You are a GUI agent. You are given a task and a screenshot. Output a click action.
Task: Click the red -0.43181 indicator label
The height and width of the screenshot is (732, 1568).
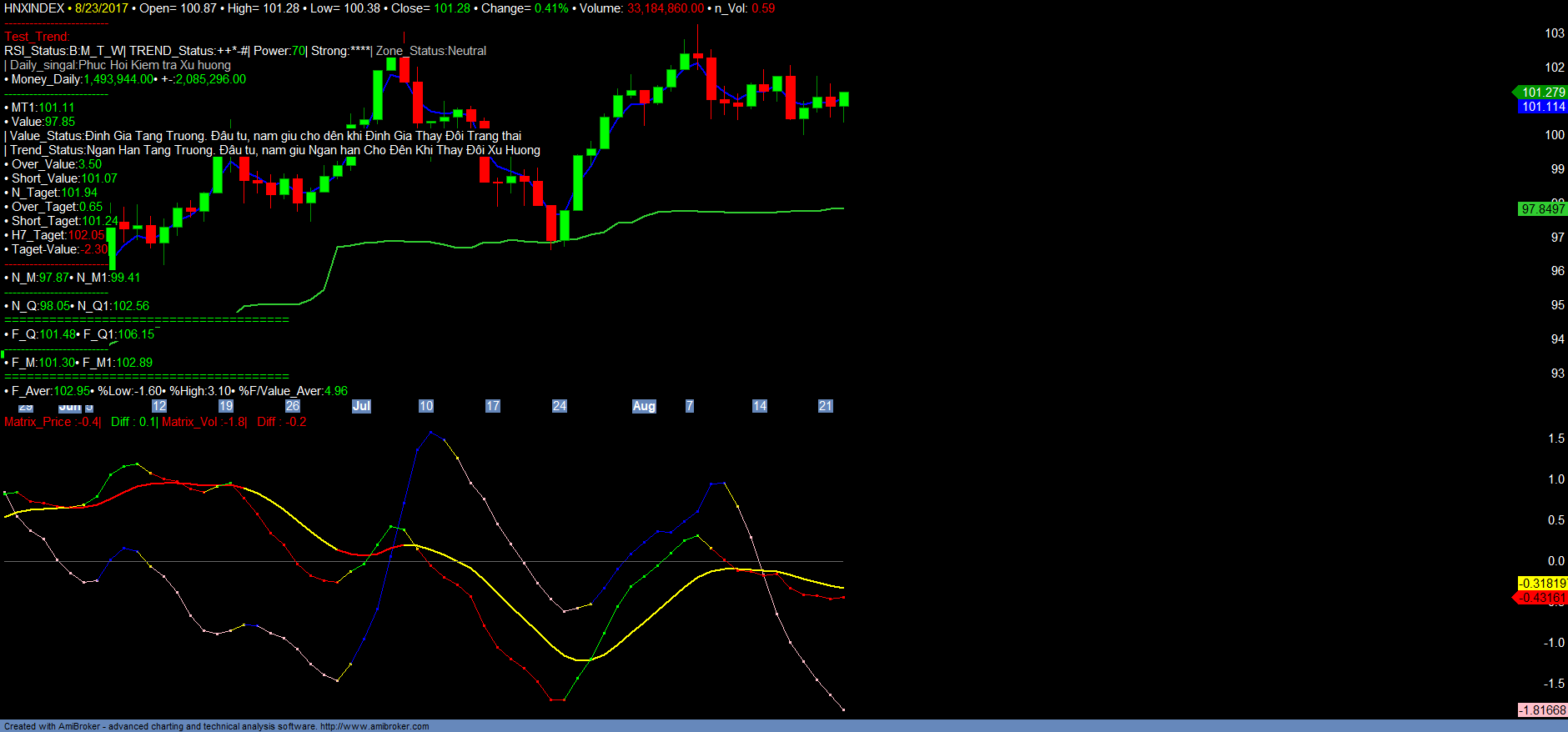(1541, 598)
